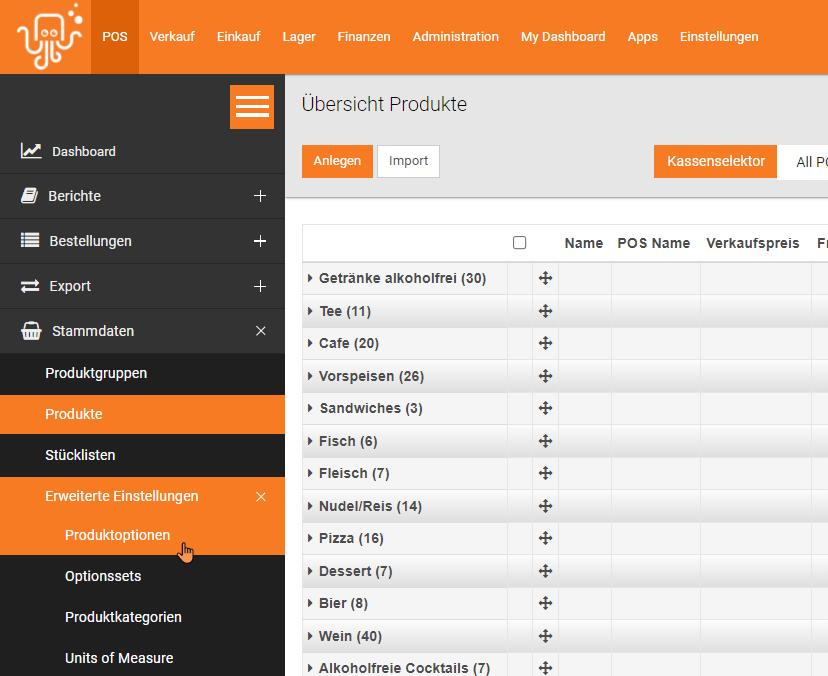The image size is (828, 676).
Task: Collapse Erweiterte Einstellungen with its X icon
Action: 260,497
